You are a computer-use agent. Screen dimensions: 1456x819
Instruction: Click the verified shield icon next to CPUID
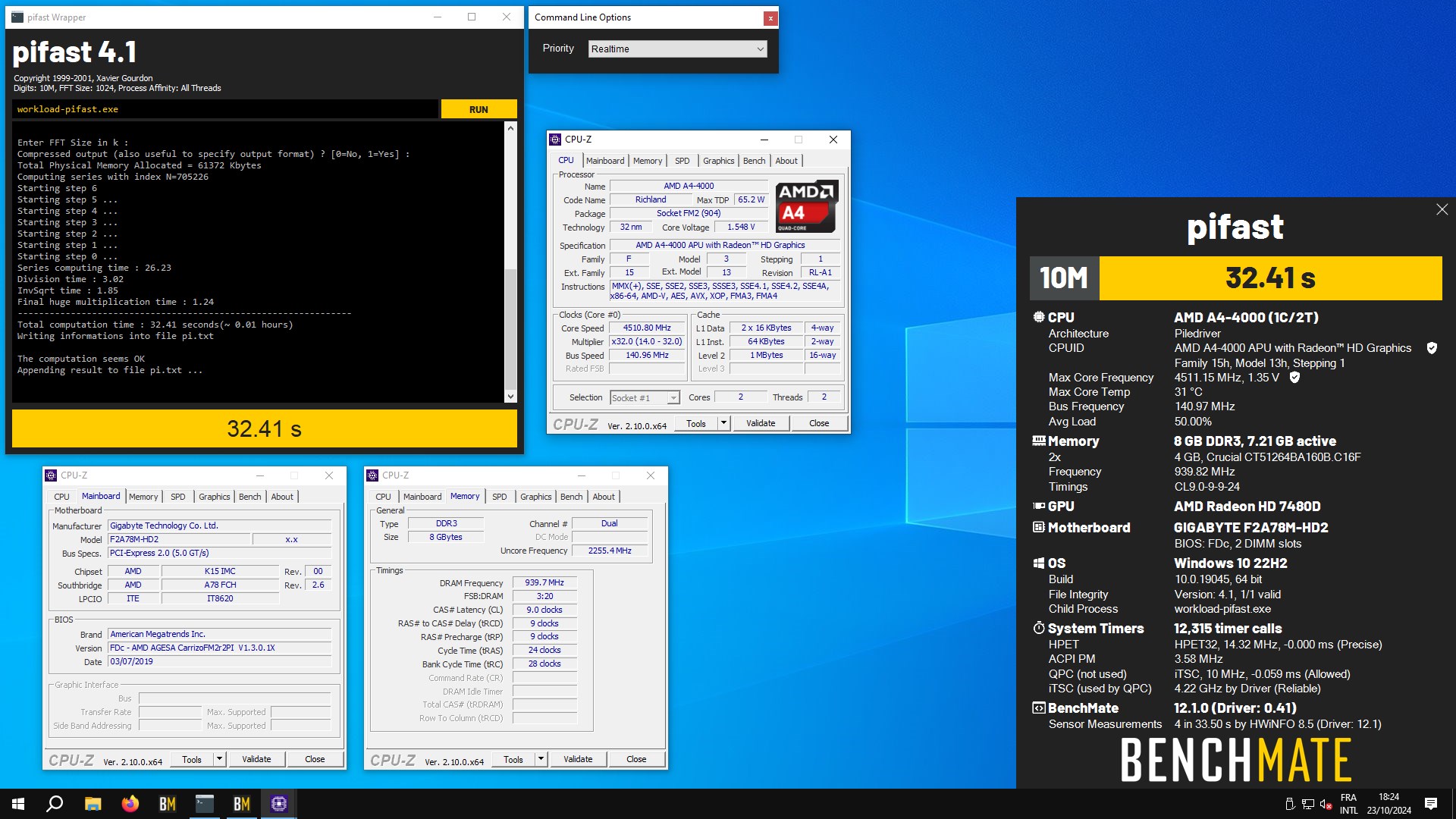click(x=1432, y=348)
